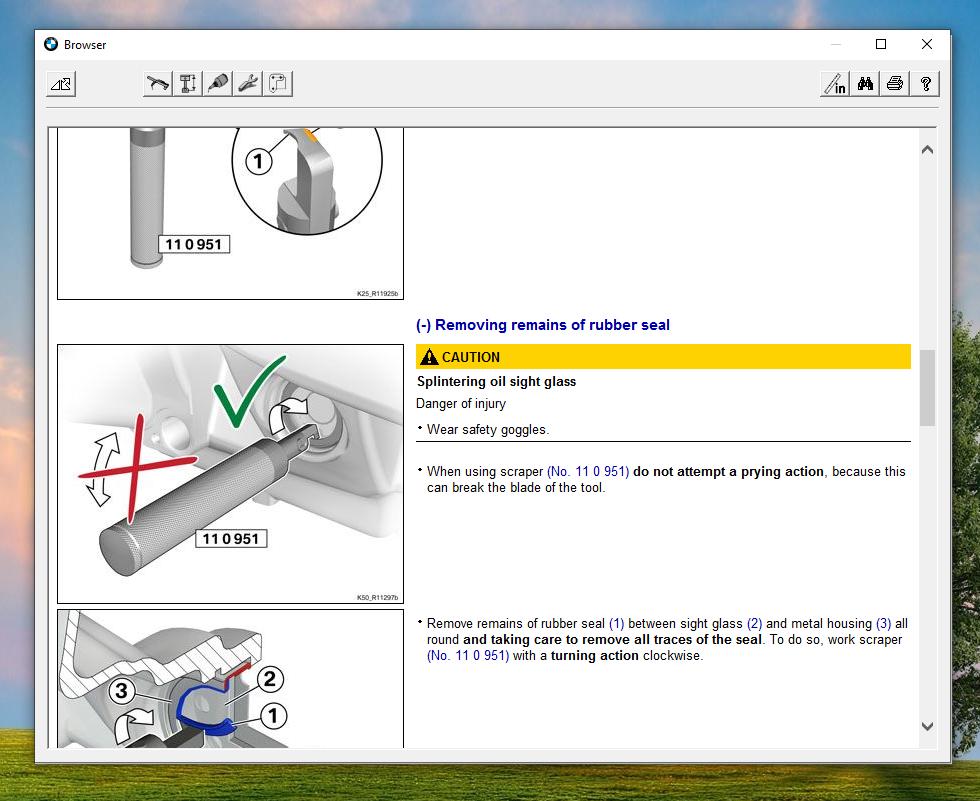980x801 pixels.
Task: Click the (2) link after 'sight glass'
Action: click(754, 623)
